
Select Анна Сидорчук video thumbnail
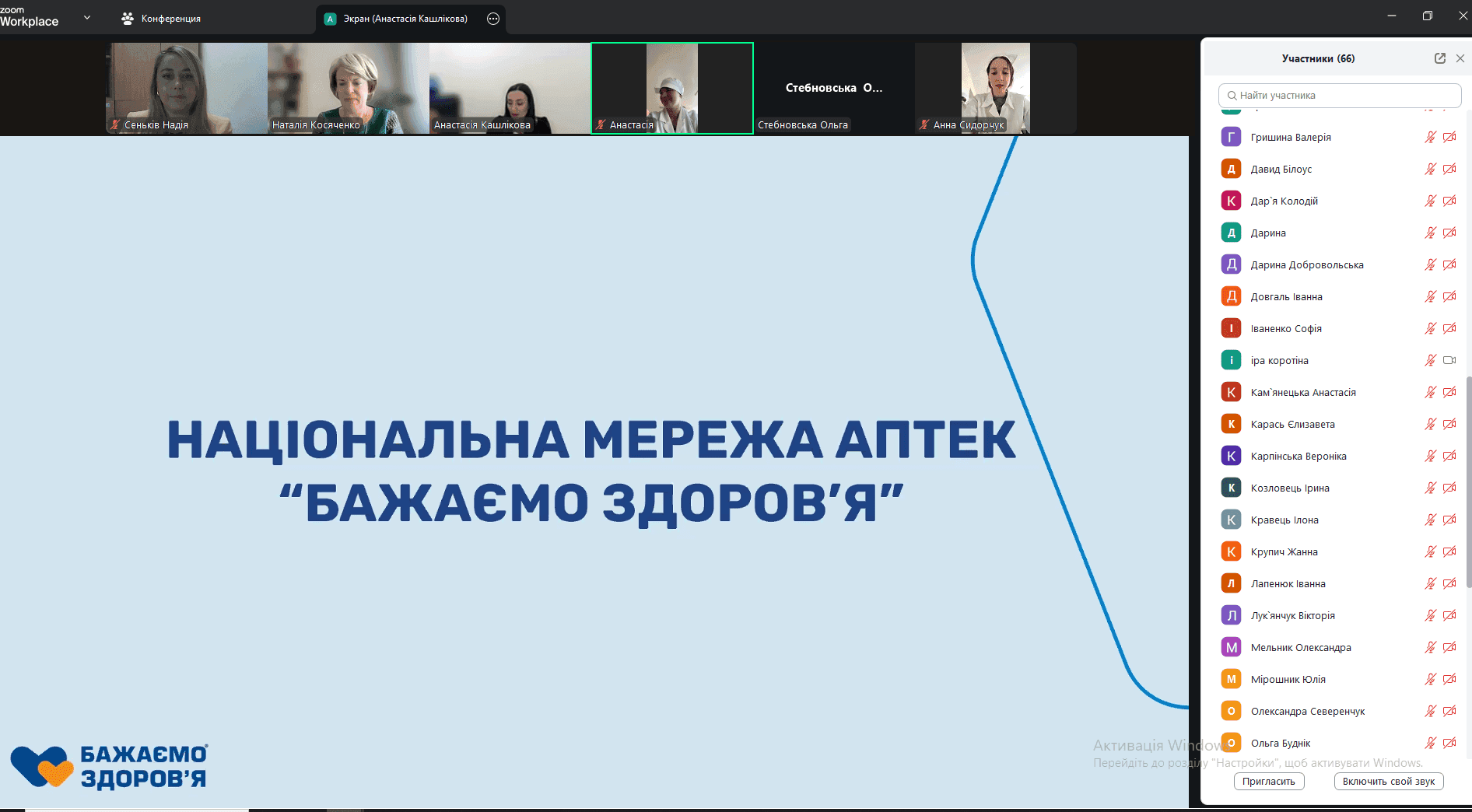[996, 88]
